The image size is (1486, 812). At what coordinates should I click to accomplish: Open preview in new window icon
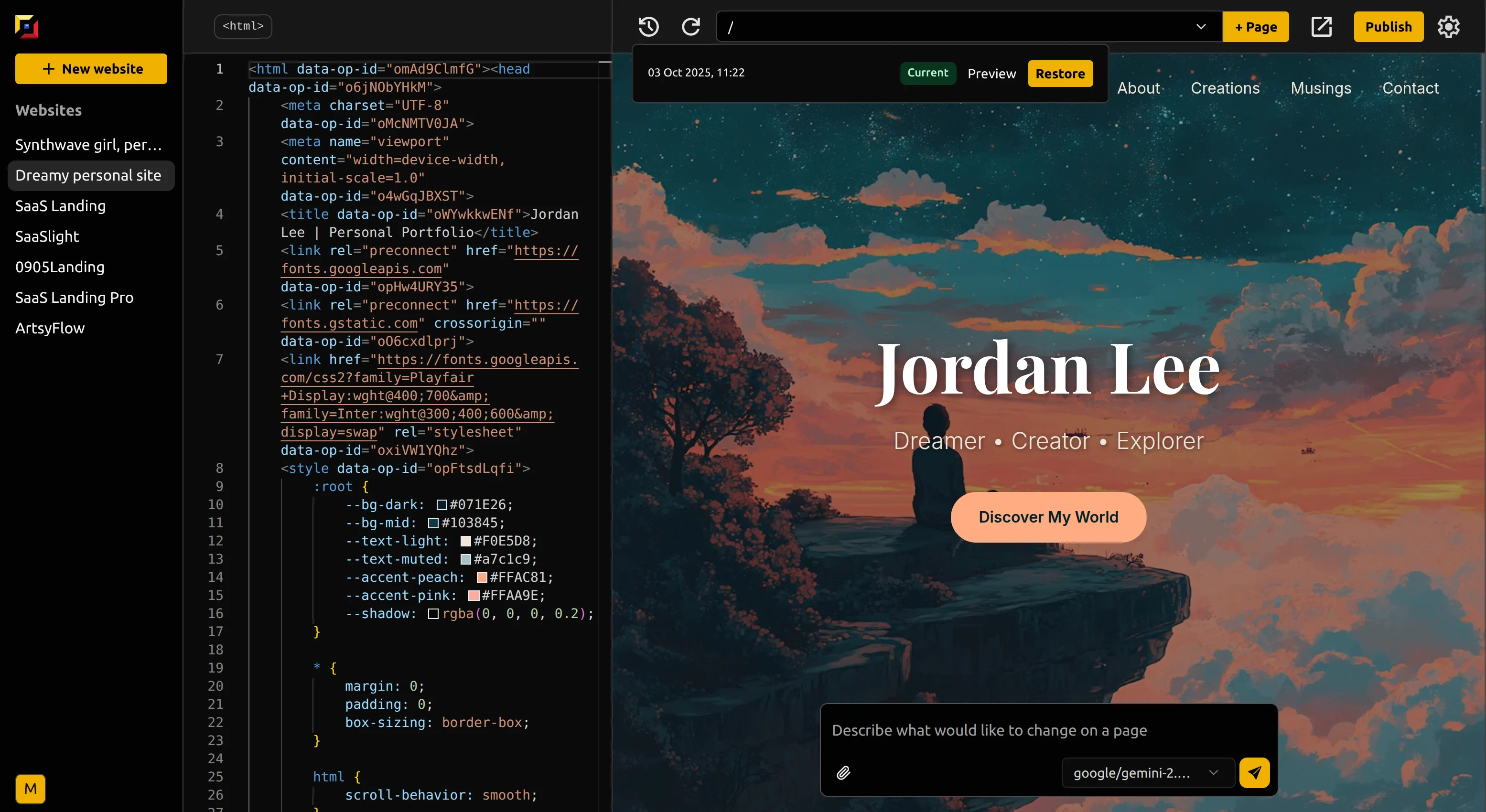[1321, 27]
